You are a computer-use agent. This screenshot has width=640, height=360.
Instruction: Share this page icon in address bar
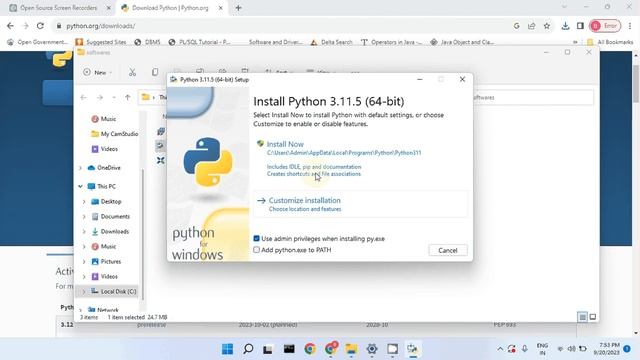pos(531,26)
